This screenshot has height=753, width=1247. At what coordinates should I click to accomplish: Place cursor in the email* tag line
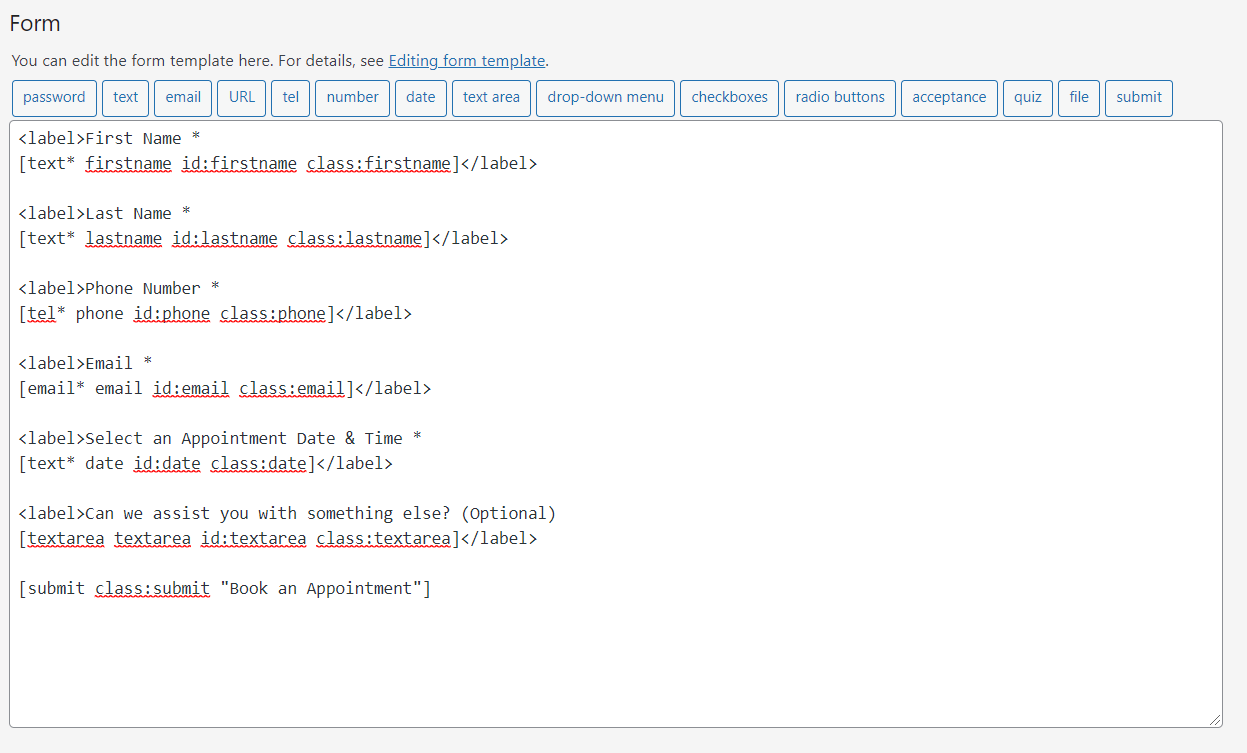pos(225,388)
